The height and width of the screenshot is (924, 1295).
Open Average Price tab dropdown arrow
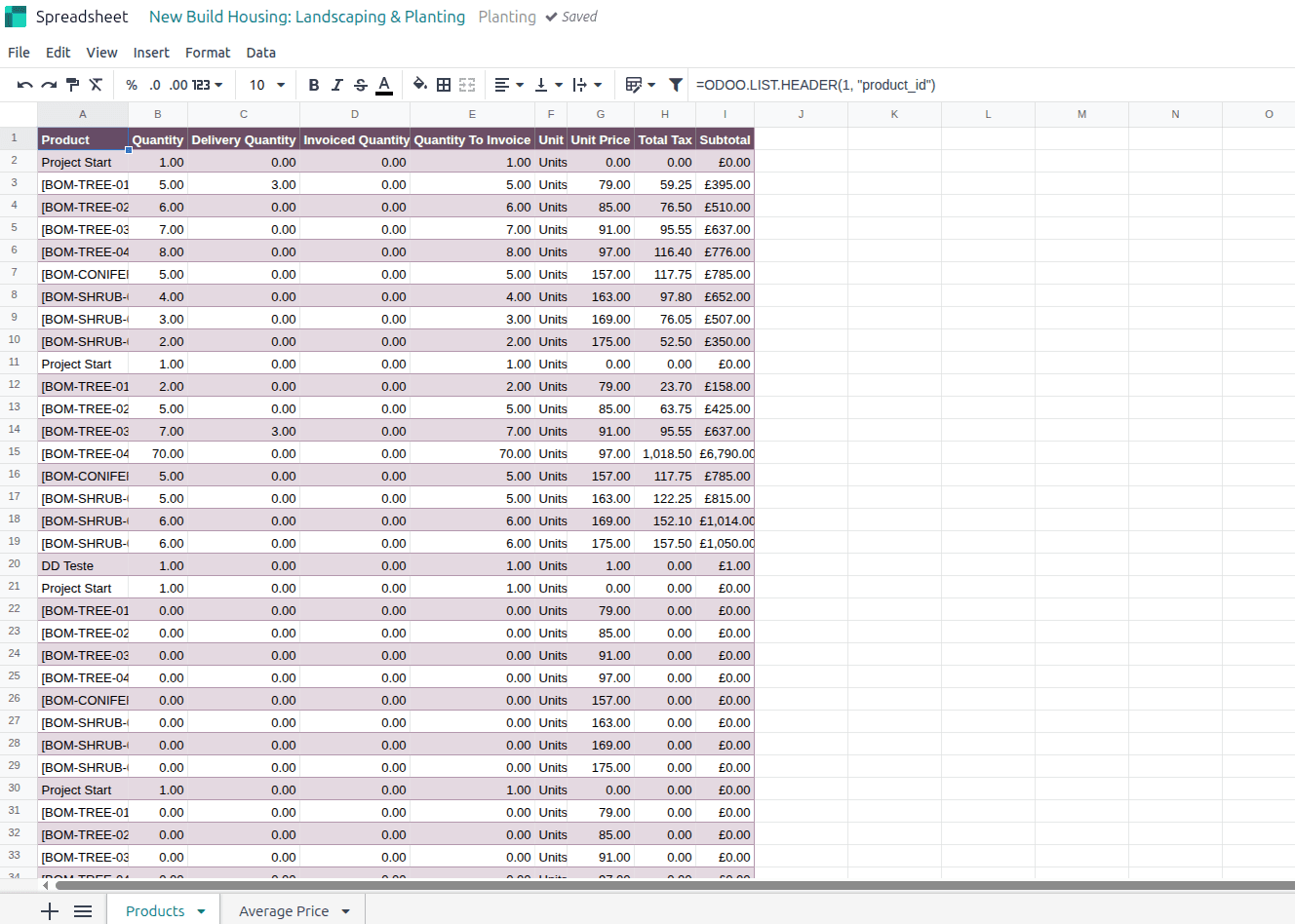pyautogui.click(x=346, y=911)
